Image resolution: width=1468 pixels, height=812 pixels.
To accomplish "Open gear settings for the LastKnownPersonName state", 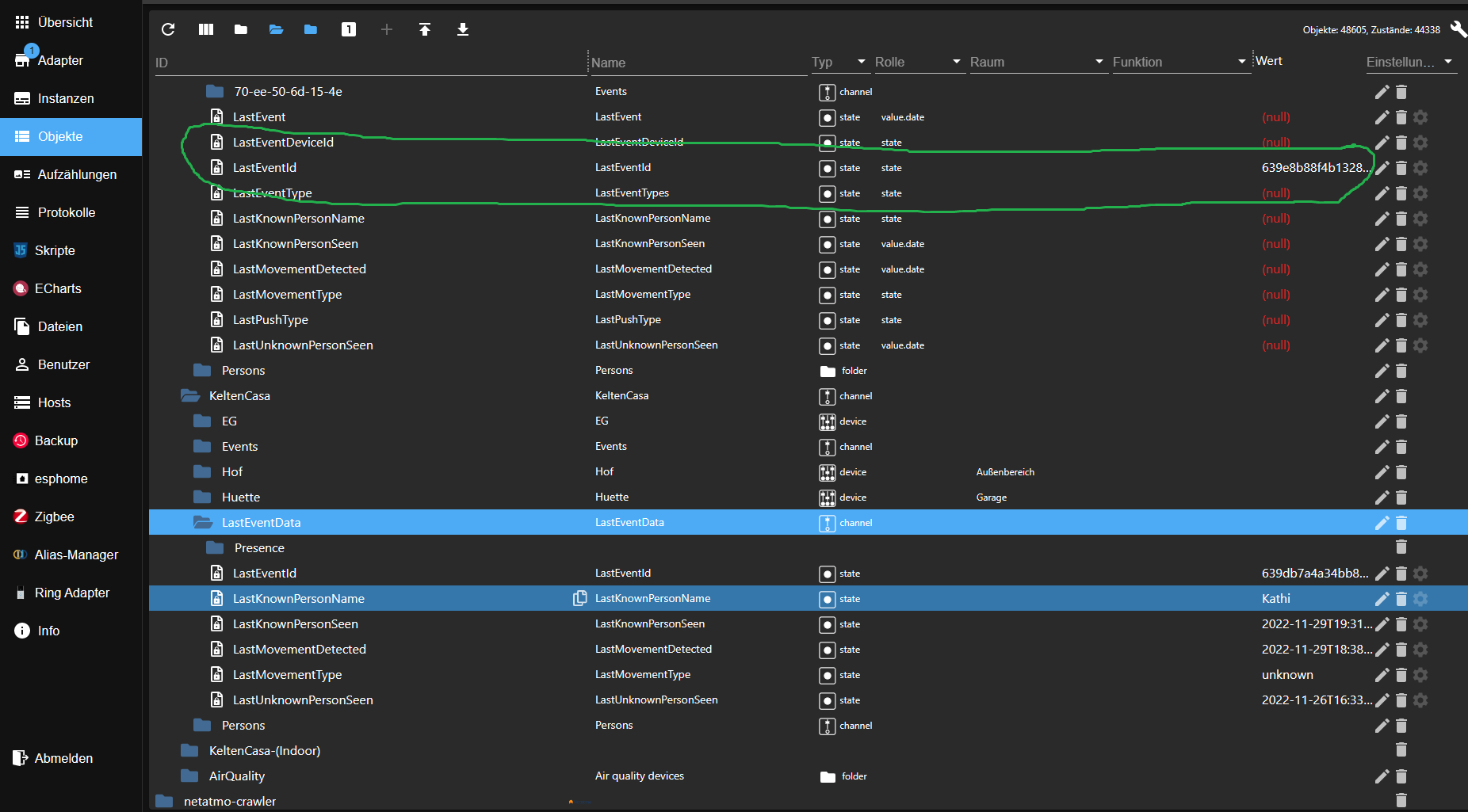I will (x=1420, y=600).
